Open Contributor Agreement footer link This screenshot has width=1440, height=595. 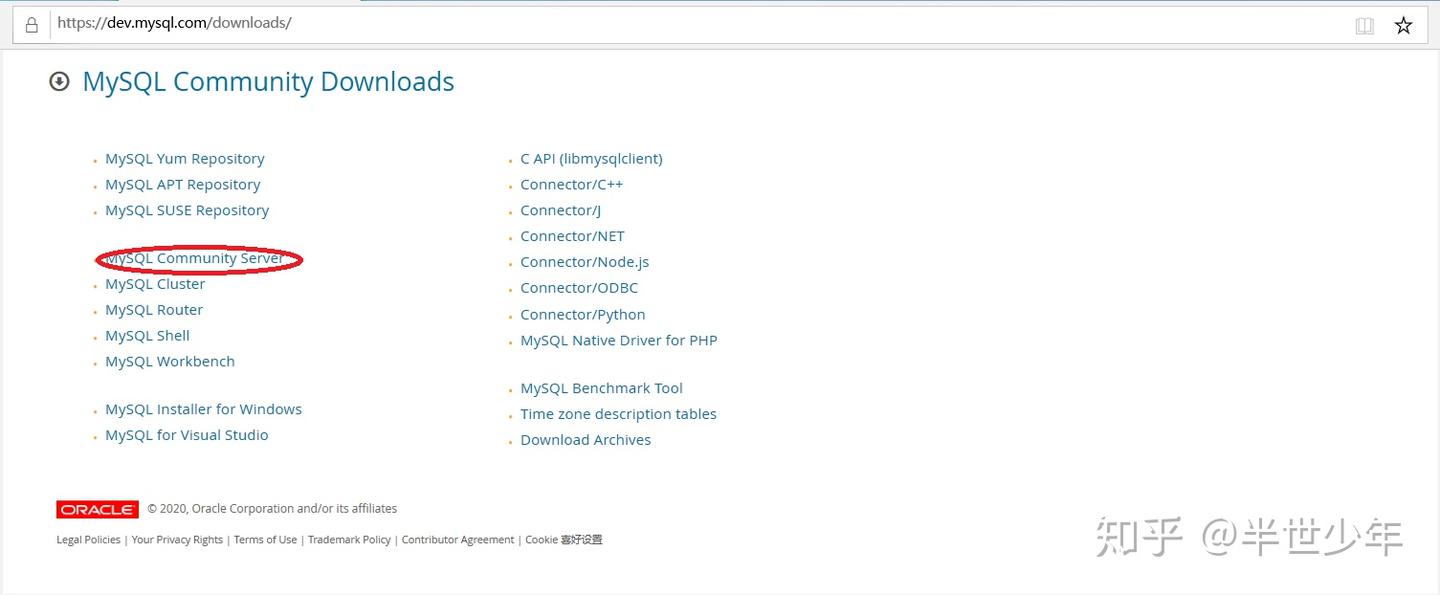(458, 540)
